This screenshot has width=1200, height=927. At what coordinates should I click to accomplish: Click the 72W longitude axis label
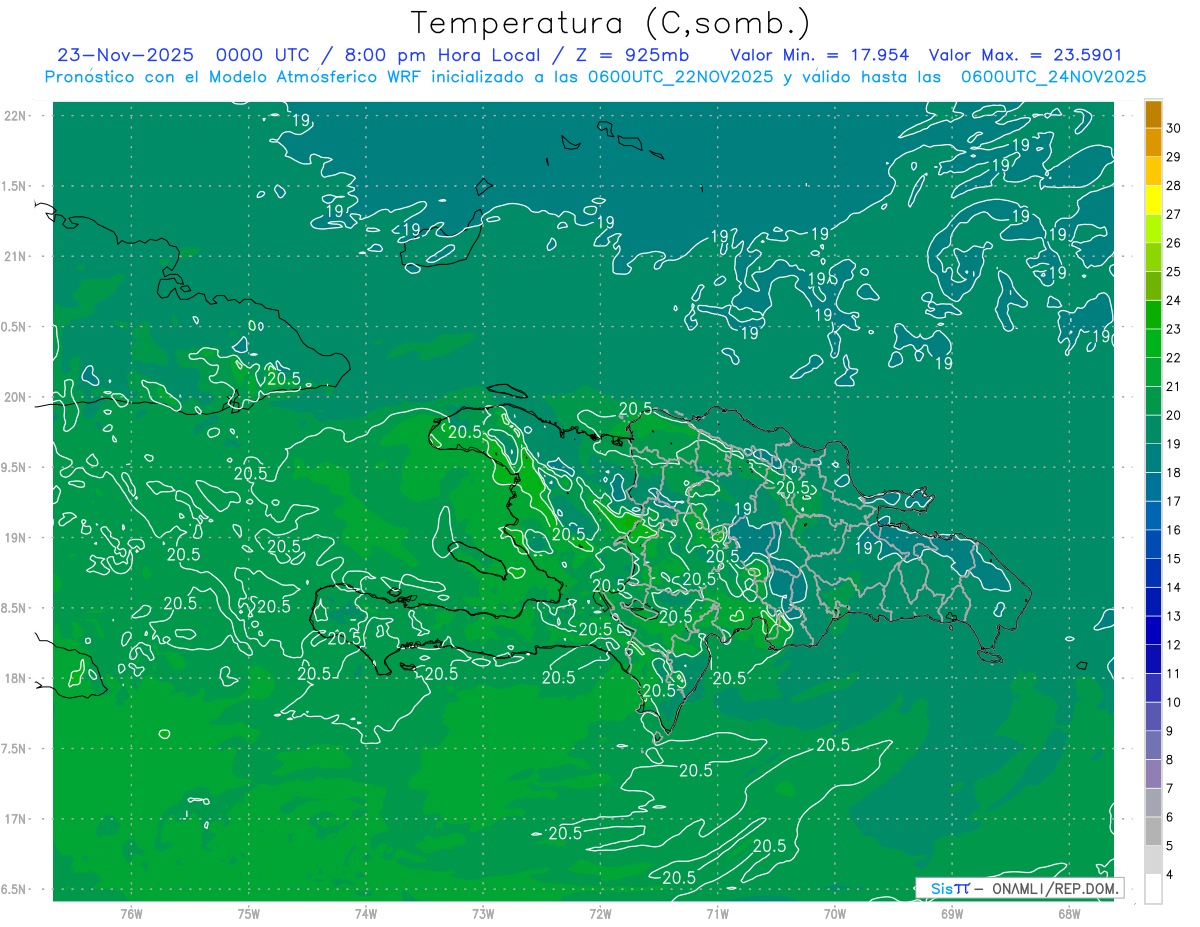(600, 913)
